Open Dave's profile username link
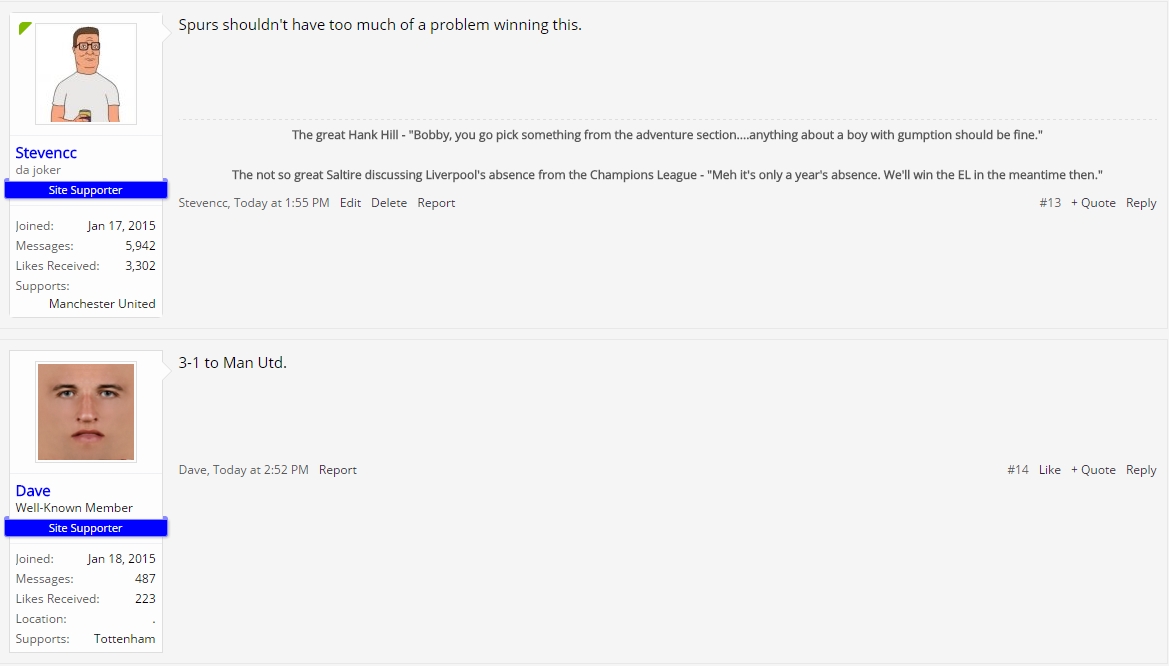 tap(33, 490)
